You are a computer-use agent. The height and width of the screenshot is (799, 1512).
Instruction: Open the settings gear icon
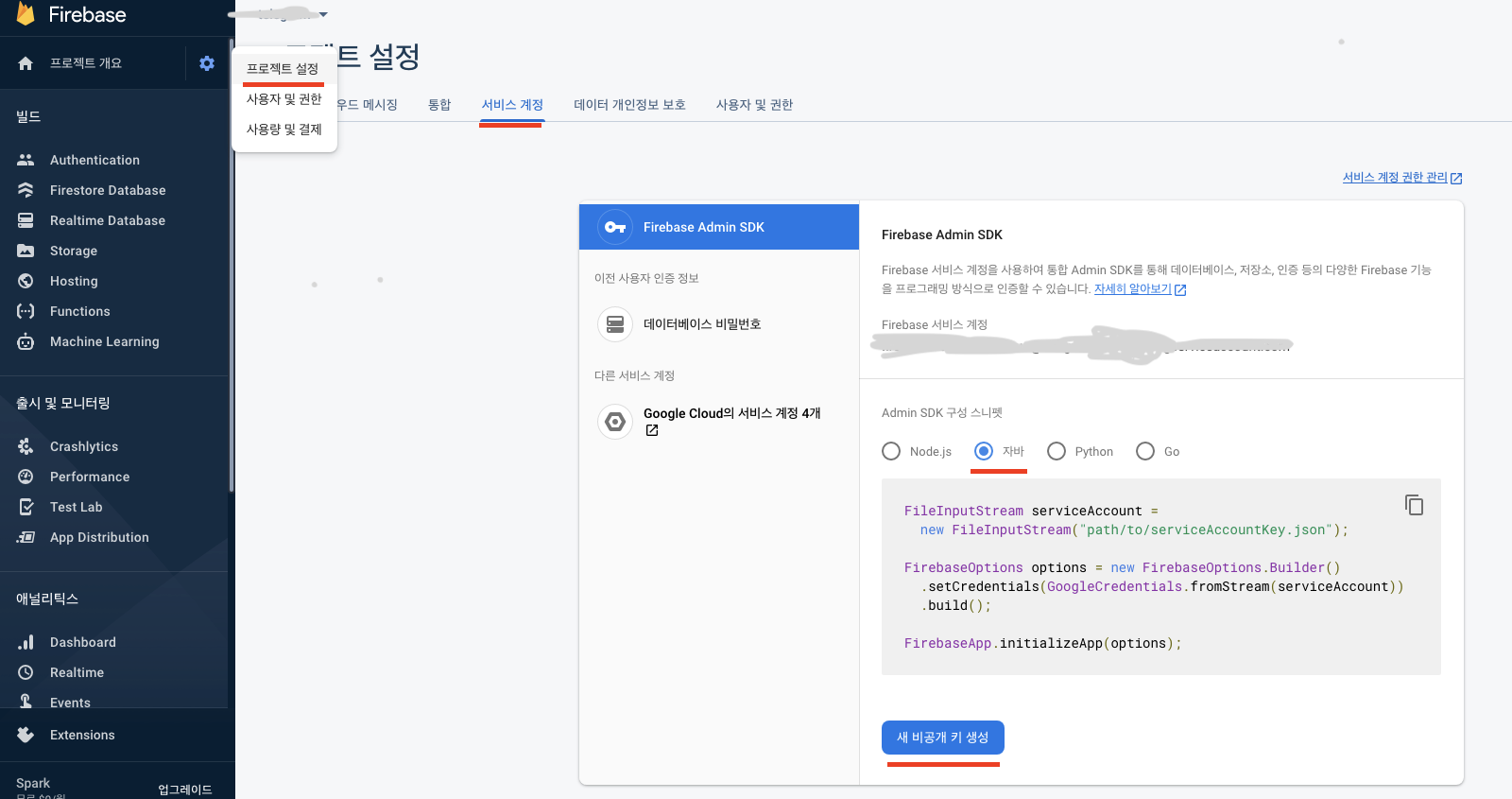tap(207, 63)
